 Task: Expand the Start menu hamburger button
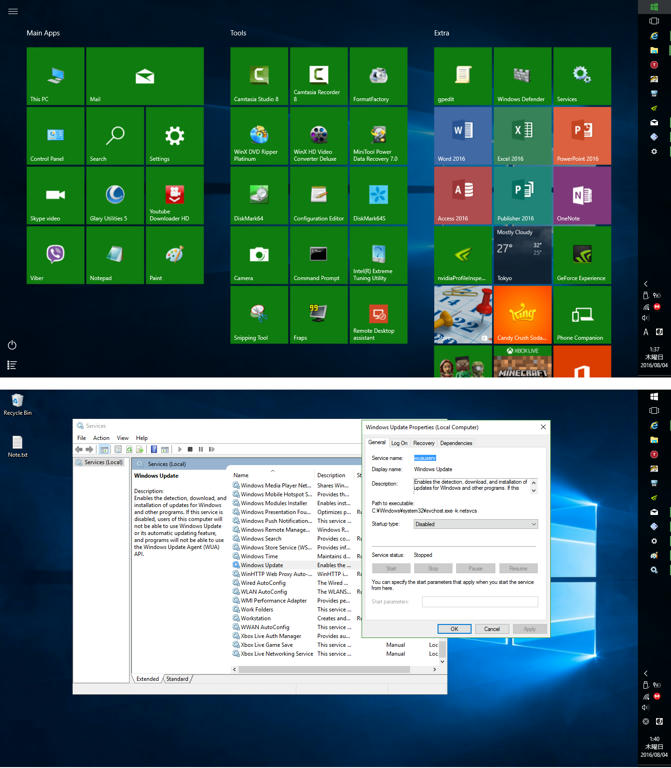click(x=13, y=11)
